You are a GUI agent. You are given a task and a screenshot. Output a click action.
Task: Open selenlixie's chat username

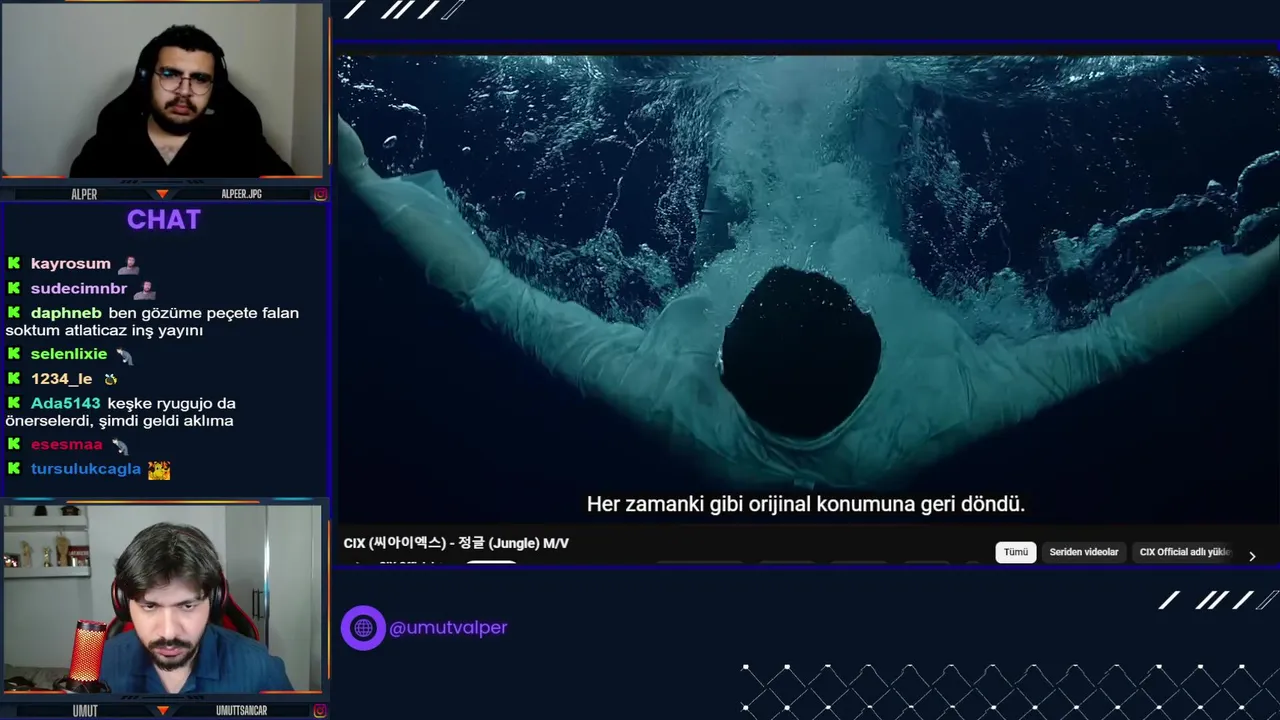[x=68, y=354]
